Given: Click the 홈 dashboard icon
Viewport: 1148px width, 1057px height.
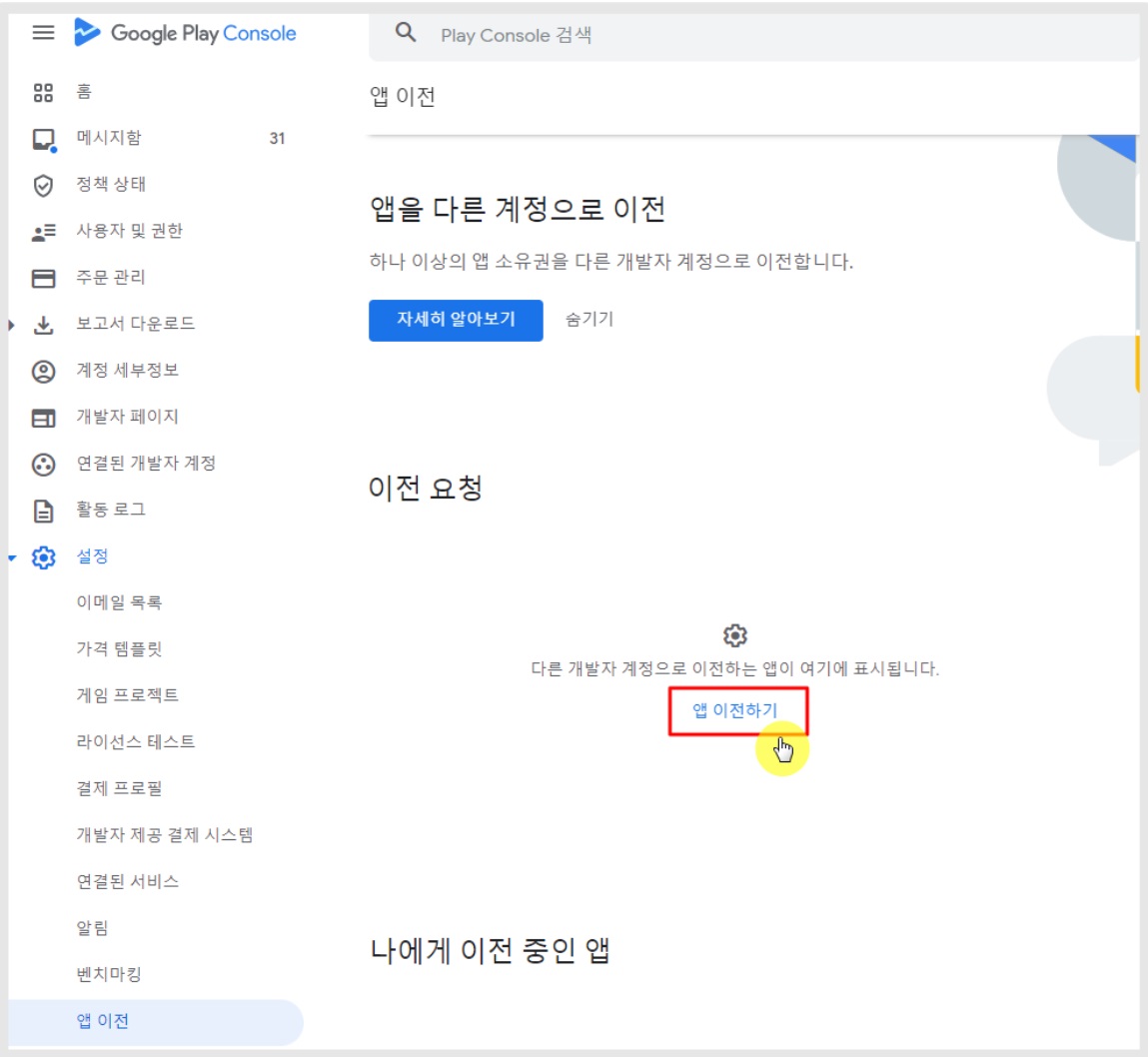Looking at the screenshot, I should click(x=43, y=92).
